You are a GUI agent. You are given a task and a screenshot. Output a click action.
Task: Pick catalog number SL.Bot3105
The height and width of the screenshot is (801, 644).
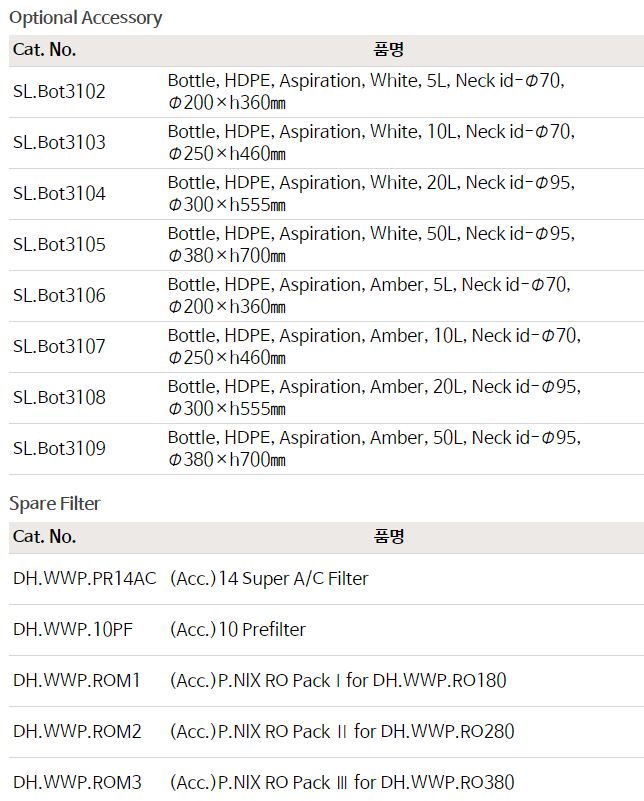(59, 245)
